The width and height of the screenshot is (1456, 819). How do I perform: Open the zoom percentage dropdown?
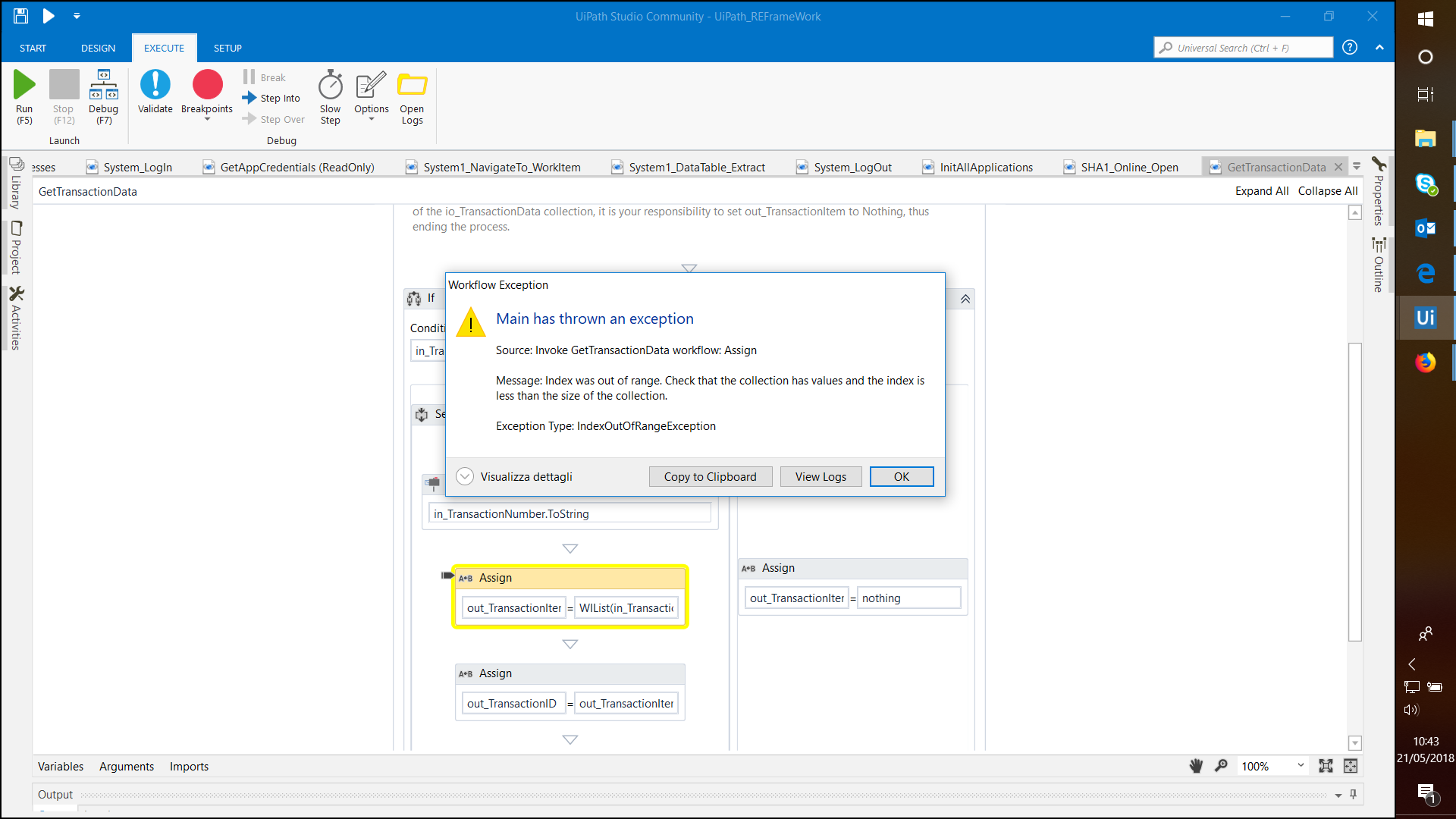pyautogui.click(x=1301, y=766)
